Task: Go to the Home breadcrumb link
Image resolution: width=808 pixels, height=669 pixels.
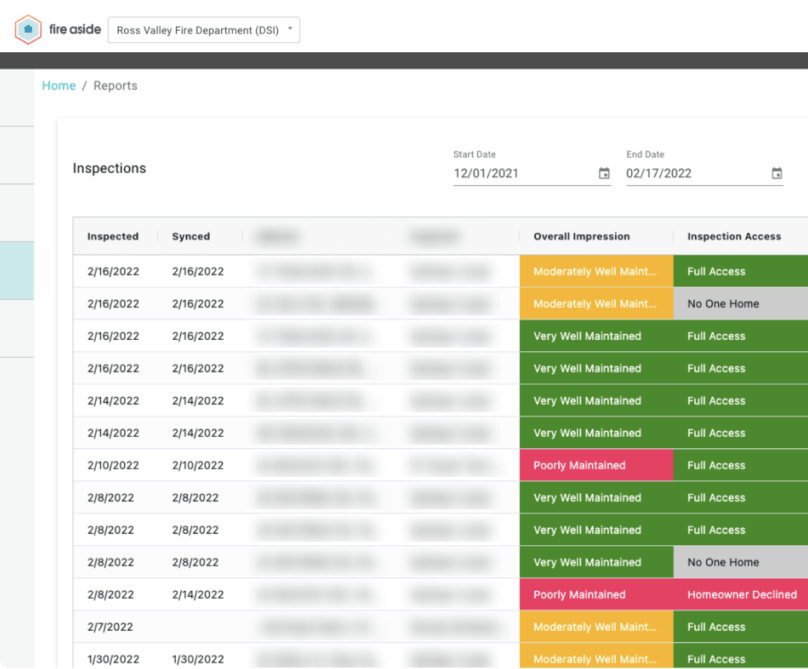Action: [x=59, y=86]
